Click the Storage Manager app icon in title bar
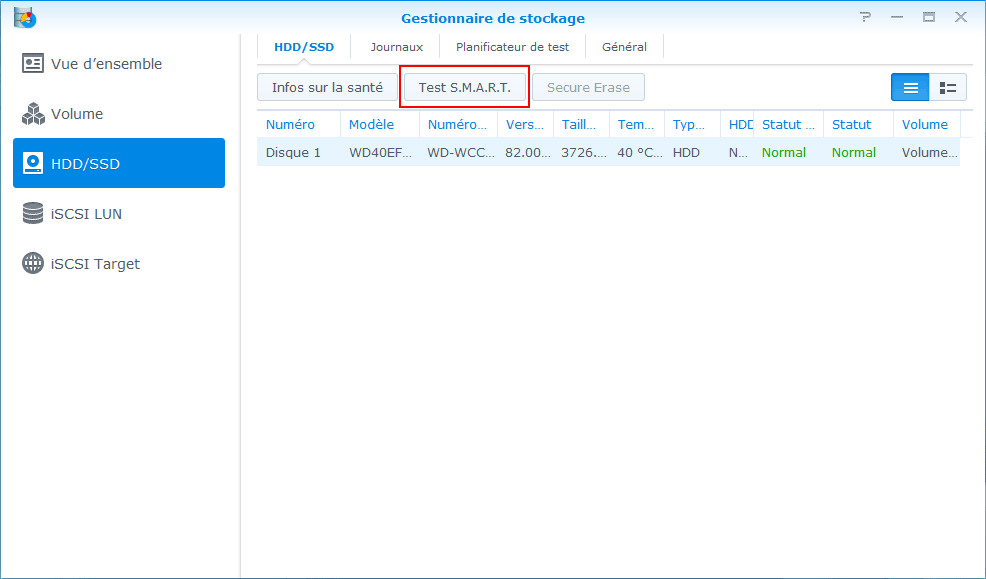Image resolution: width=986 pixels, height=579 pixels. pyautogui.click(x=25, y=17)
